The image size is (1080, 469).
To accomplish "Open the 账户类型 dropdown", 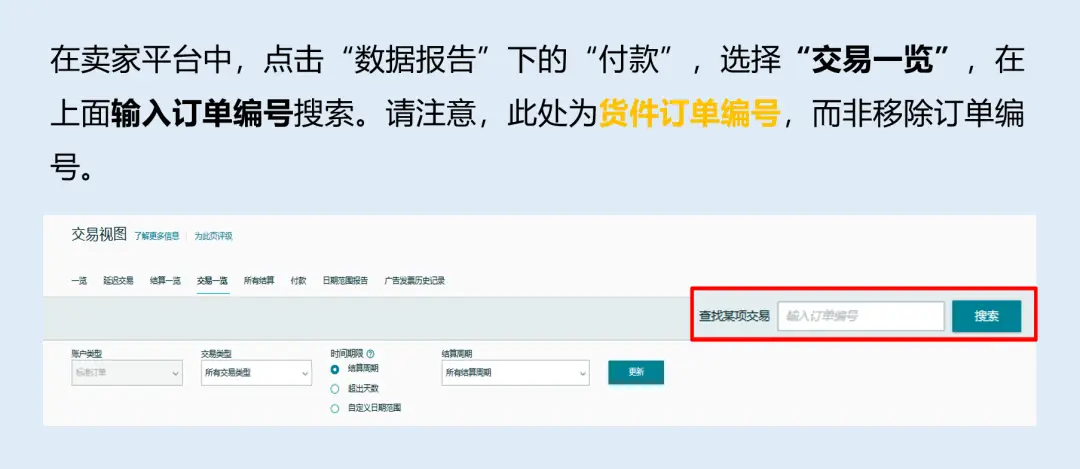I will [127, 373].
